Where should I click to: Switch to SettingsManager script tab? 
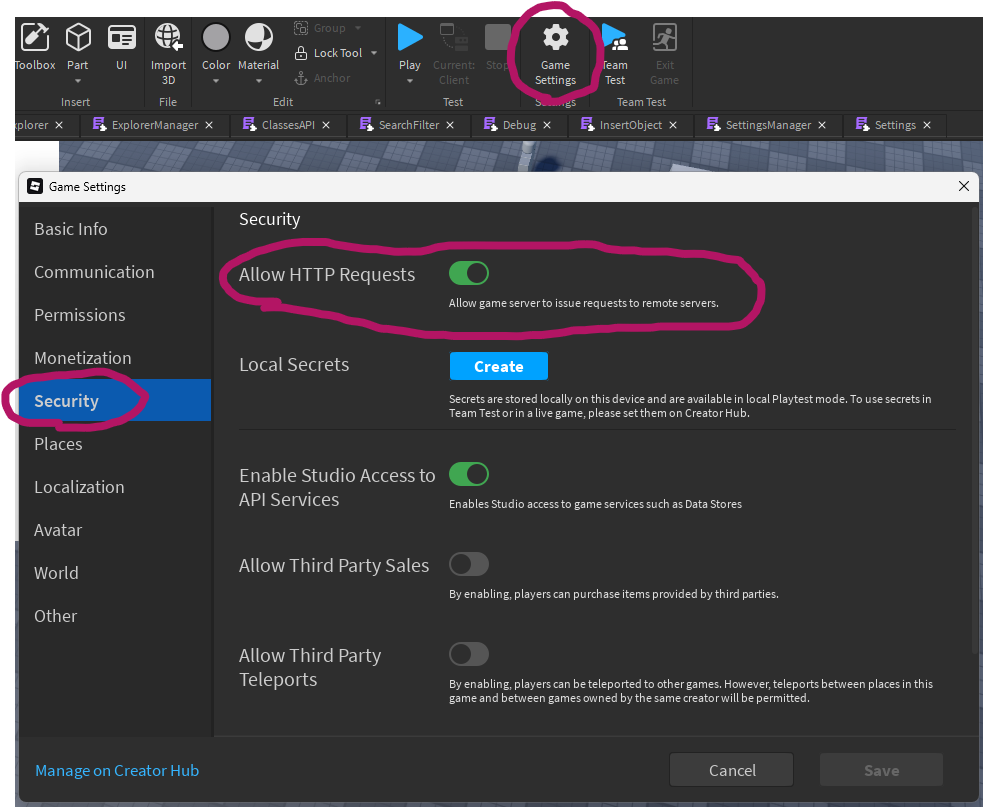pos(768,125)
